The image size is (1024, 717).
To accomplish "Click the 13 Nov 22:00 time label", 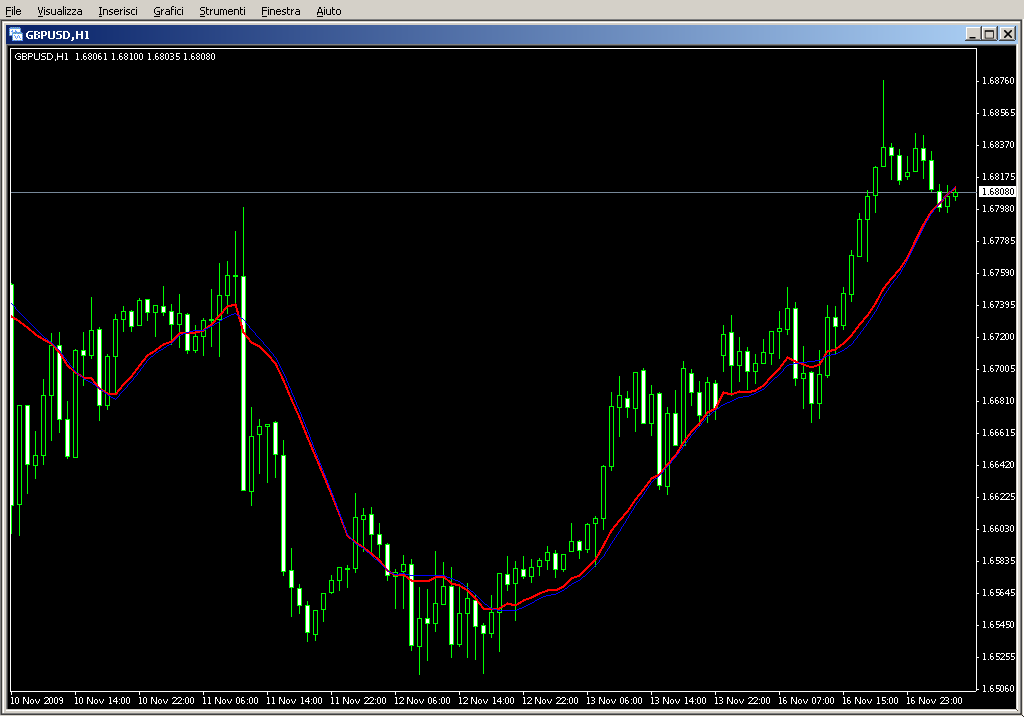I will 743,701.
